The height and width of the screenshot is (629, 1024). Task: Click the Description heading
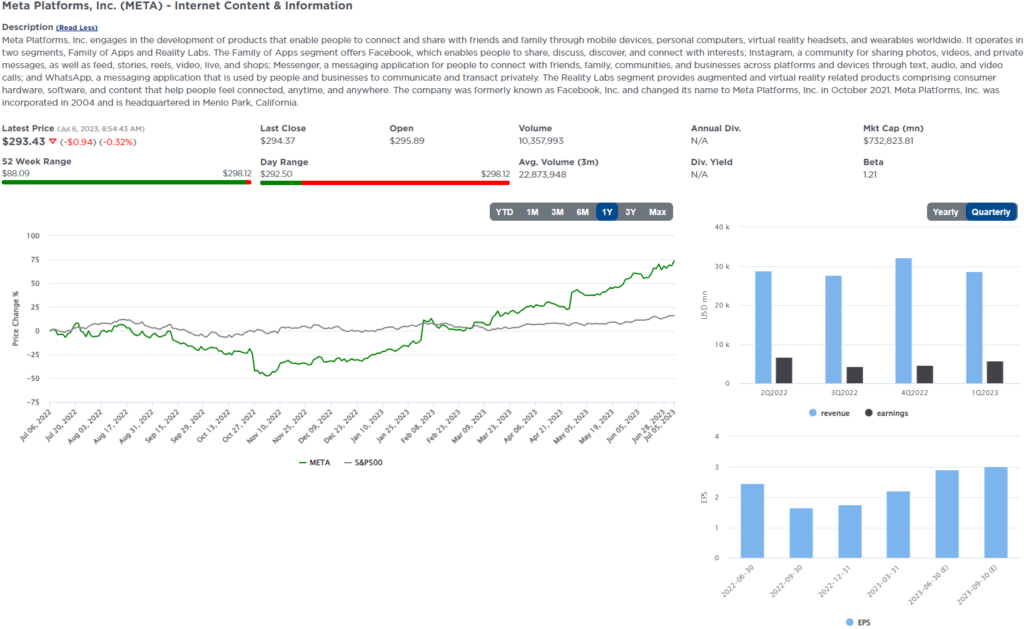pyautogui.click(x=27, y=27)
